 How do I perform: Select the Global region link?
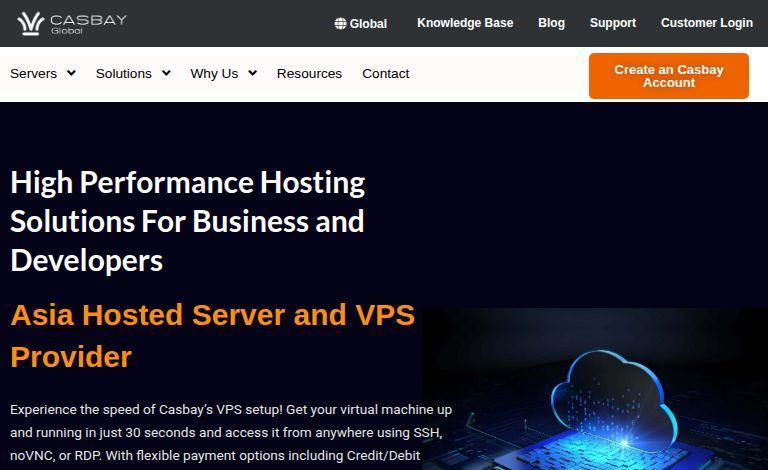point(361,24)
